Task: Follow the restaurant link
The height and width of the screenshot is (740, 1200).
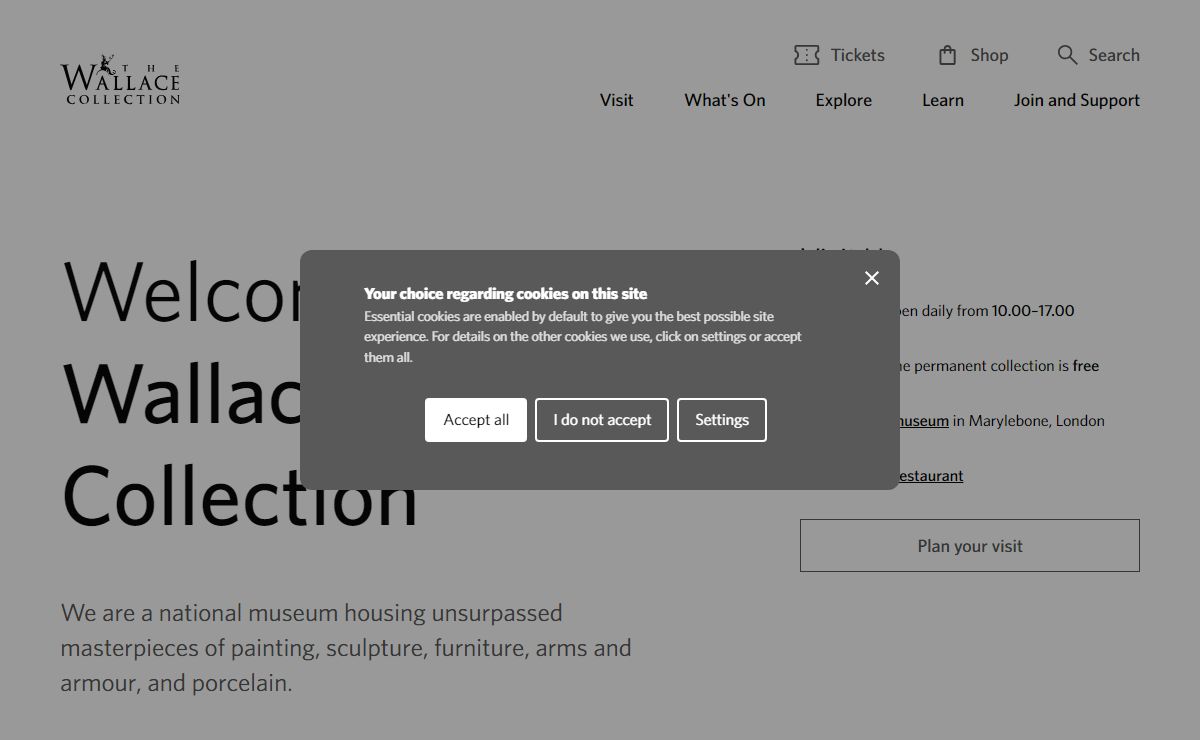Action: tap(932, 476)
